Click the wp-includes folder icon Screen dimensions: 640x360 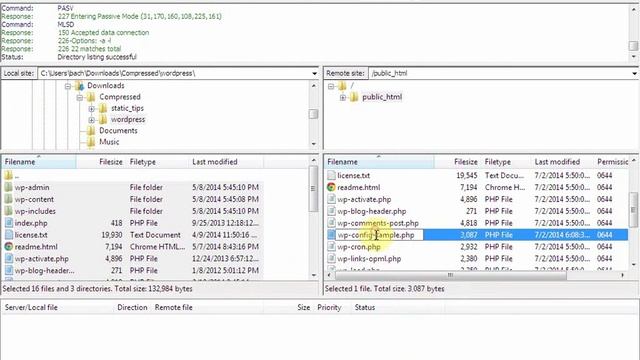(x=9, y=211)
